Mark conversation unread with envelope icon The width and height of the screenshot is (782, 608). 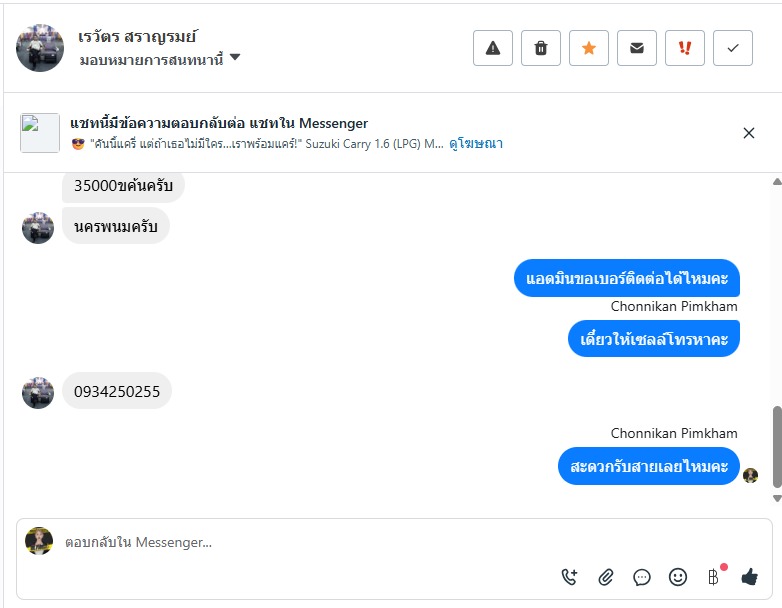point(637,48)
